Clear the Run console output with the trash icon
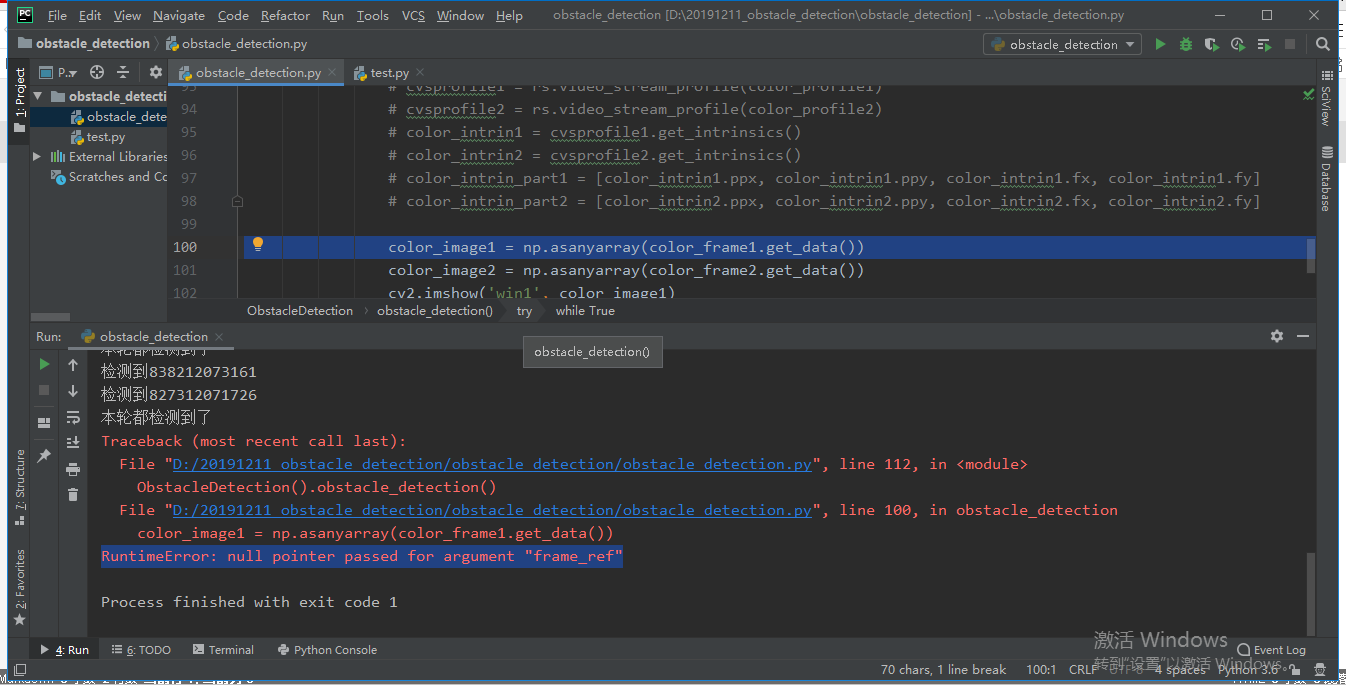The image size is (1346, 688). pyautogui.click(x=73, y=494)
